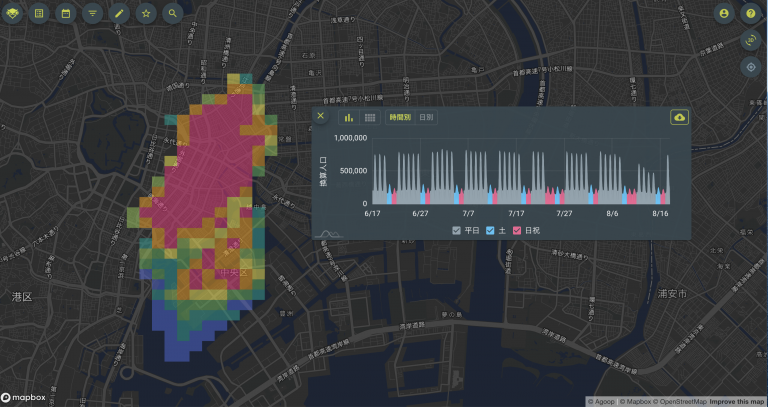Open the calendar date picker icon

(x=66, y=14)
